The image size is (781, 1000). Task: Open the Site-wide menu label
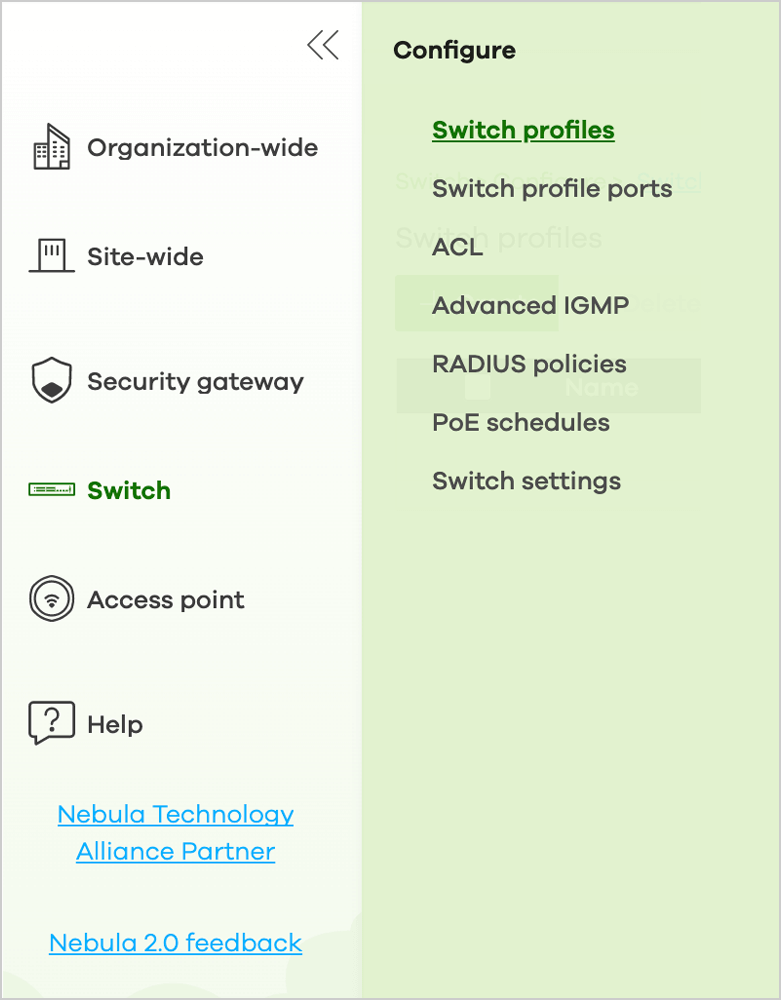(x=145, y=256)
